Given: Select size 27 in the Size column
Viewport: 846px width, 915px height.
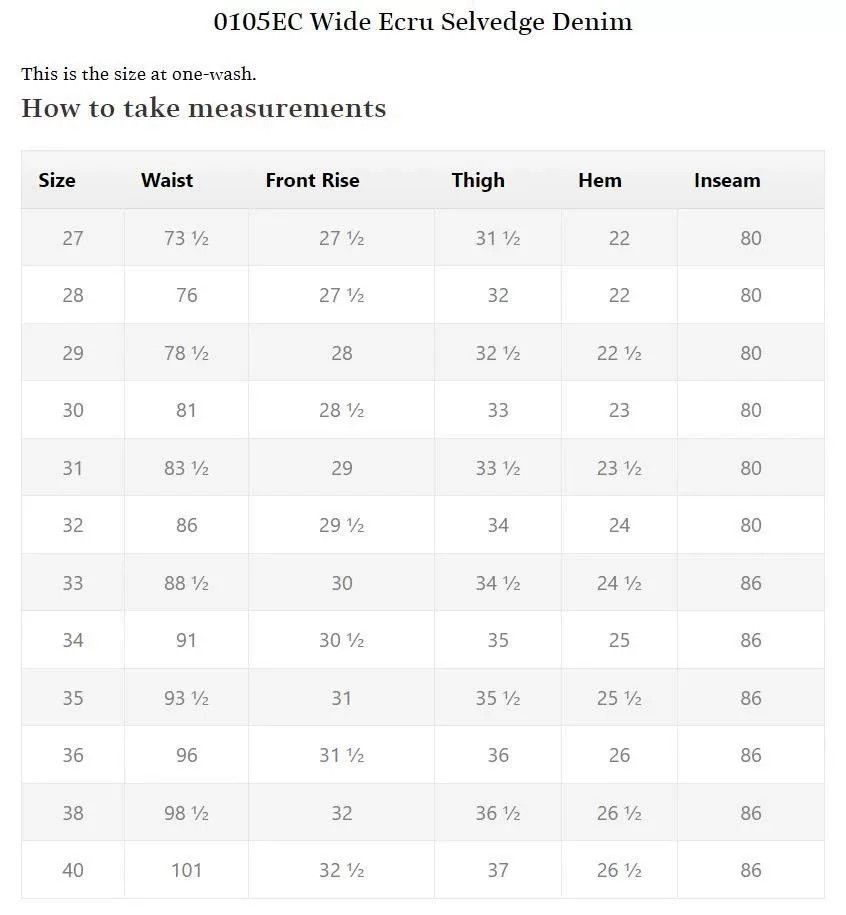Looking at the screenshot, I should pyautogui.click(x=73, y=238).
